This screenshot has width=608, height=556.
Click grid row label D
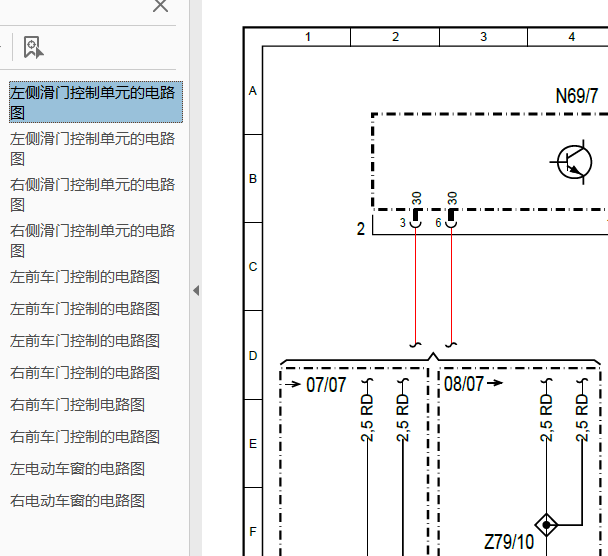click(253, 356)
